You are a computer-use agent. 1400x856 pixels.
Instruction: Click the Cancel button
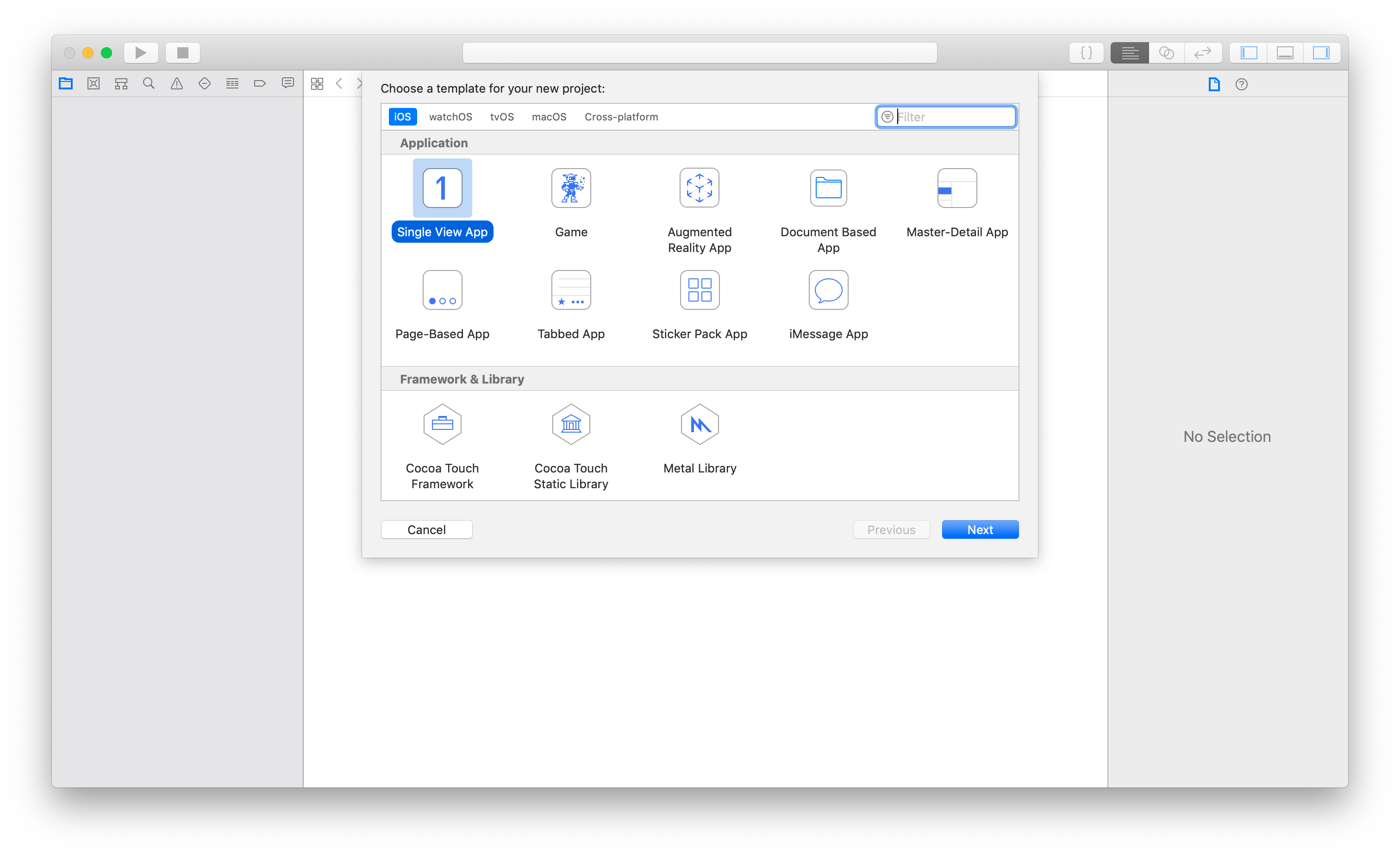[426, 530]
